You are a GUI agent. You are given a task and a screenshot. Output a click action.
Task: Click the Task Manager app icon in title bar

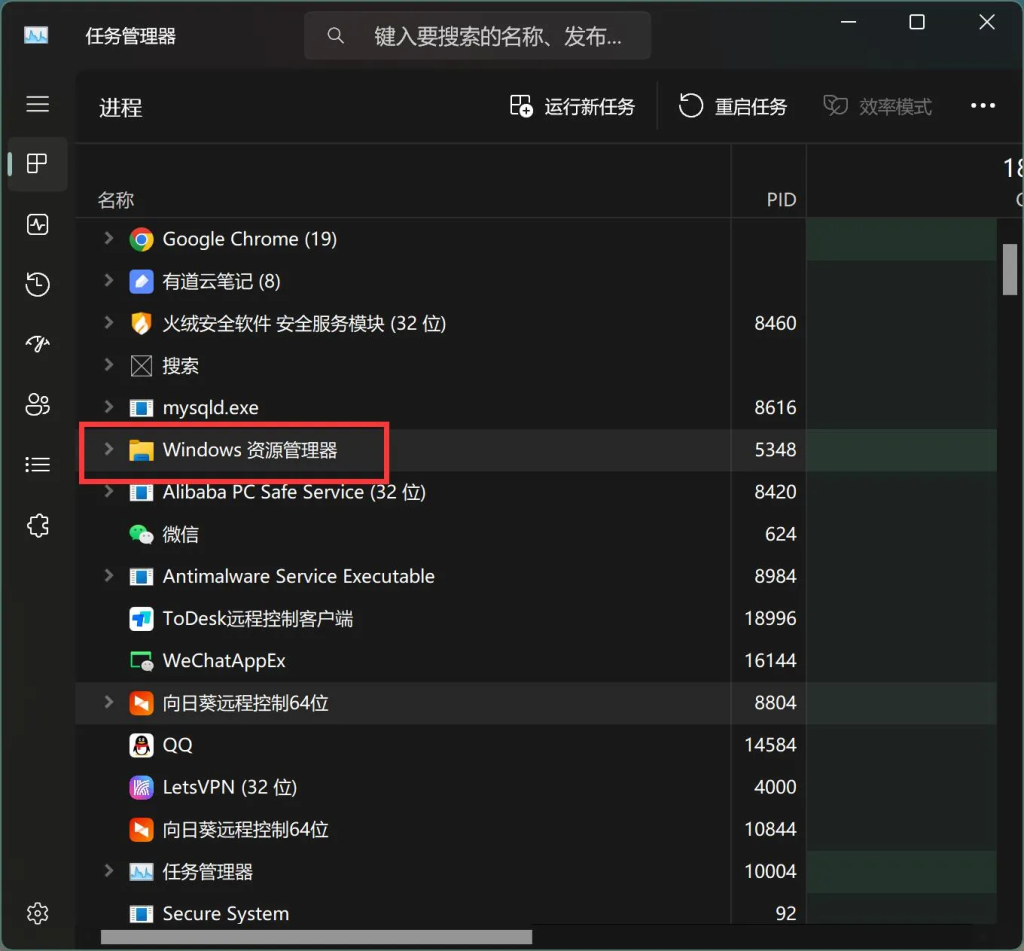[x=36, y=35]
